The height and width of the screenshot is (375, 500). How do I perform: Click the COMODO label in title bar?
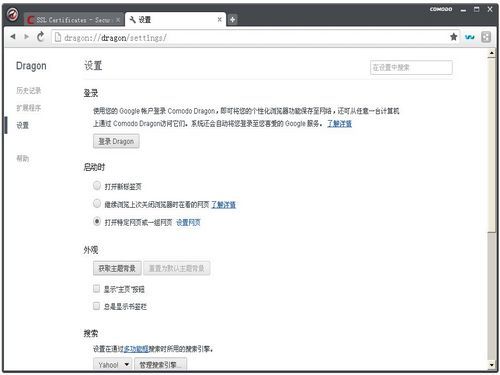[x=441, y=9]
